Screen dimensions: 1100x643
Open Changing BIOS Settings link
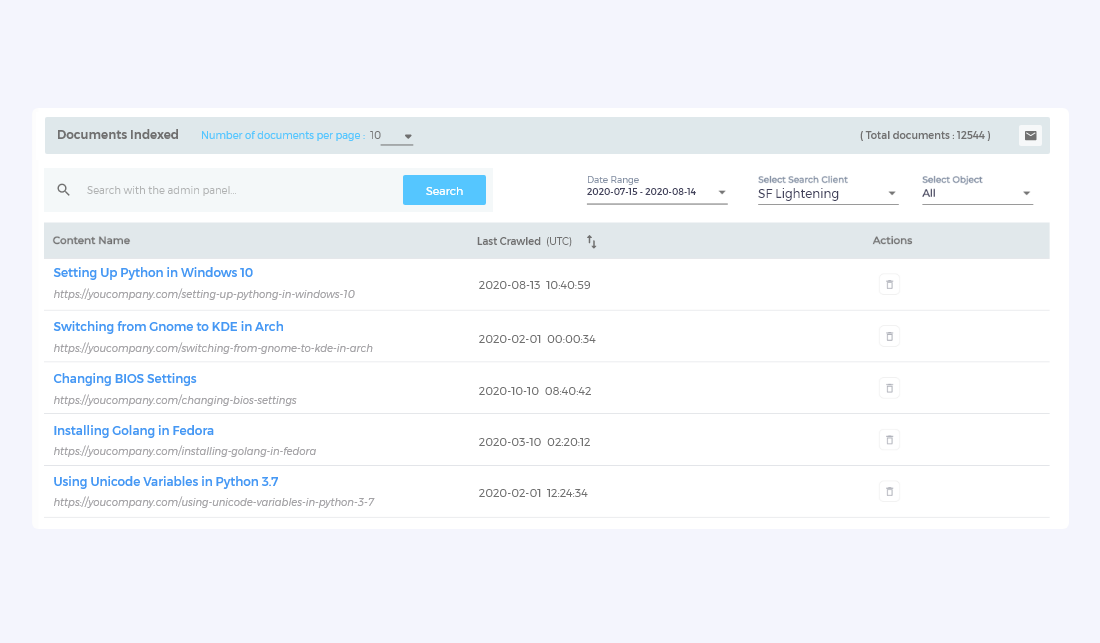click(x=125, y=379)
